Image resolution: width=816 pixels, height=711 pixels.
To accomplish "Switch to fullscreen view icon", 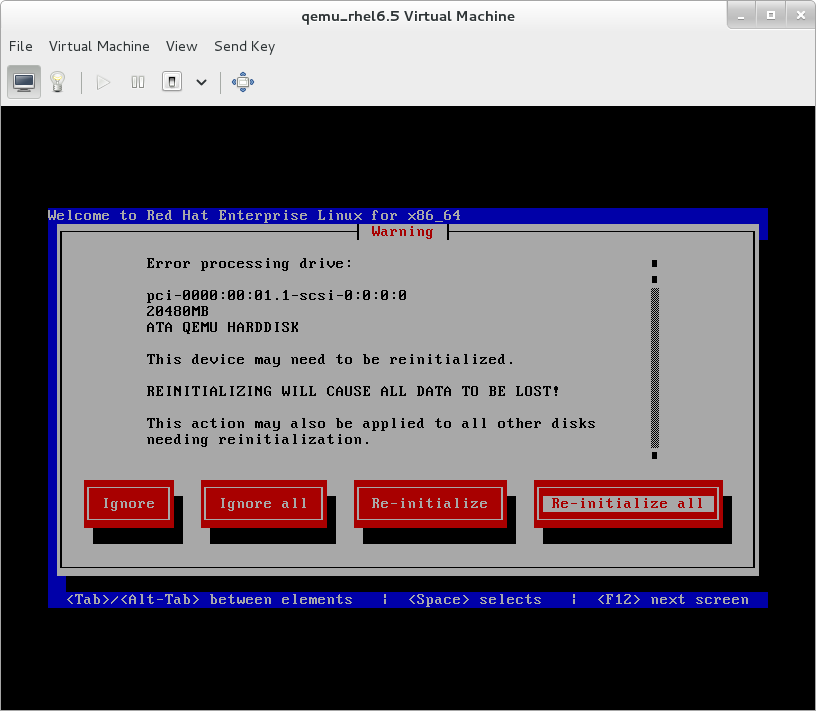I will pos(243,82).
